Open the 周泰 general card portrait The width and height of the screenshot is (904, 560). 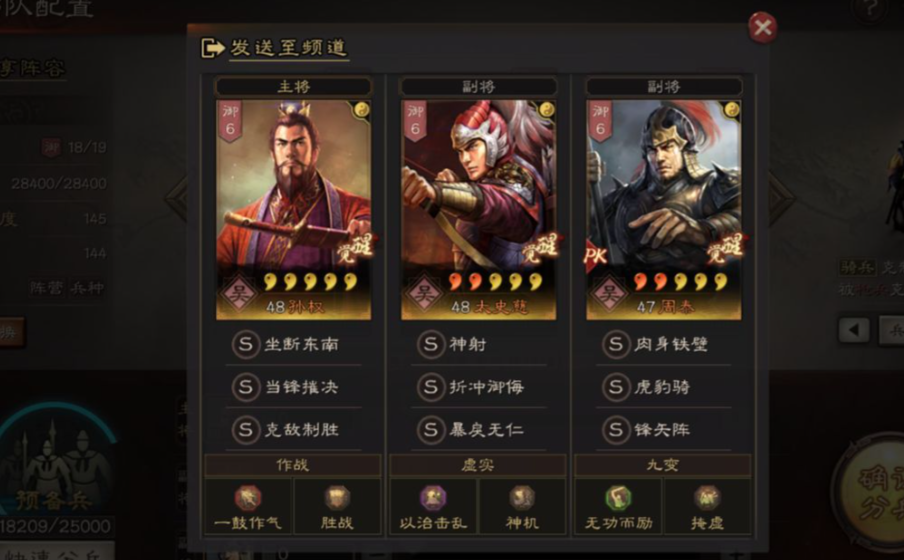(664, 210)
